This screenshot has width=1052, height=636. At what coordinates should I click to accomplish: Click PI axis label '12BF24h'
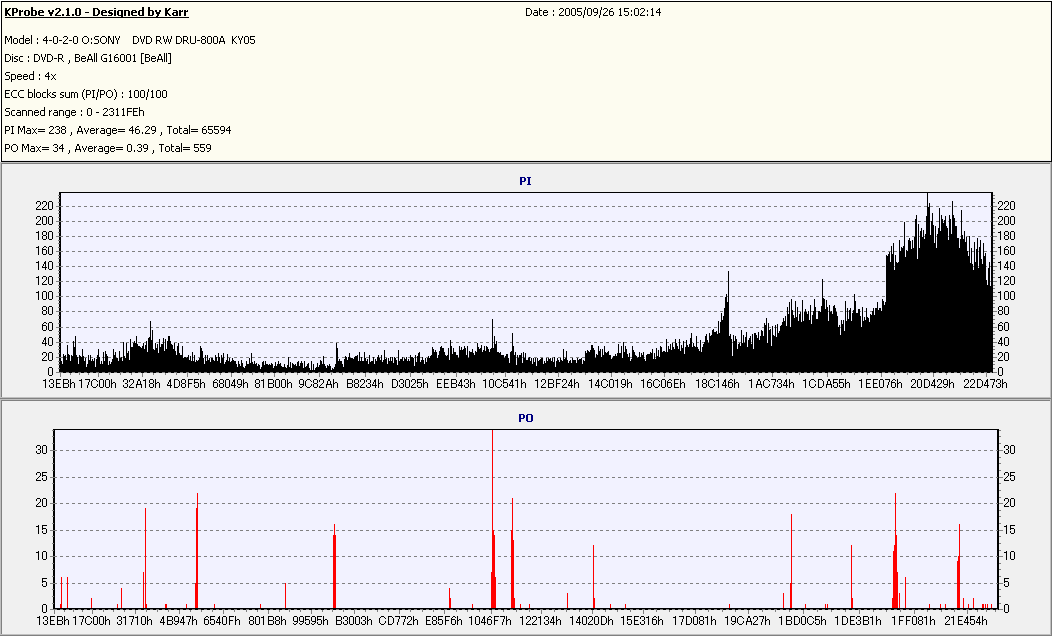557,384
